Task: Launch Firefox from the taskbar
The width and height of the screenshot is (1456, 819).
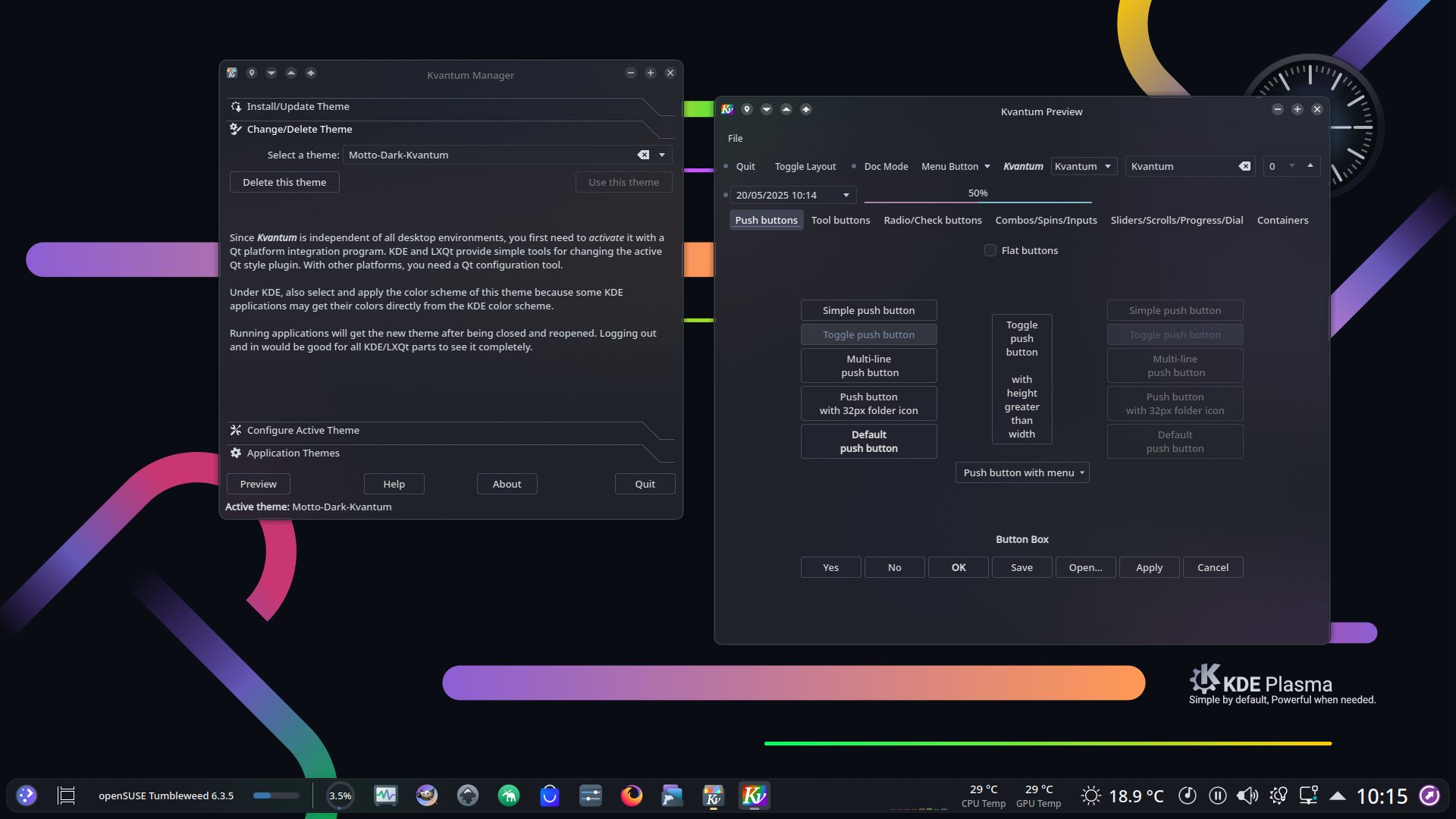Action: (x=632, y=795)
